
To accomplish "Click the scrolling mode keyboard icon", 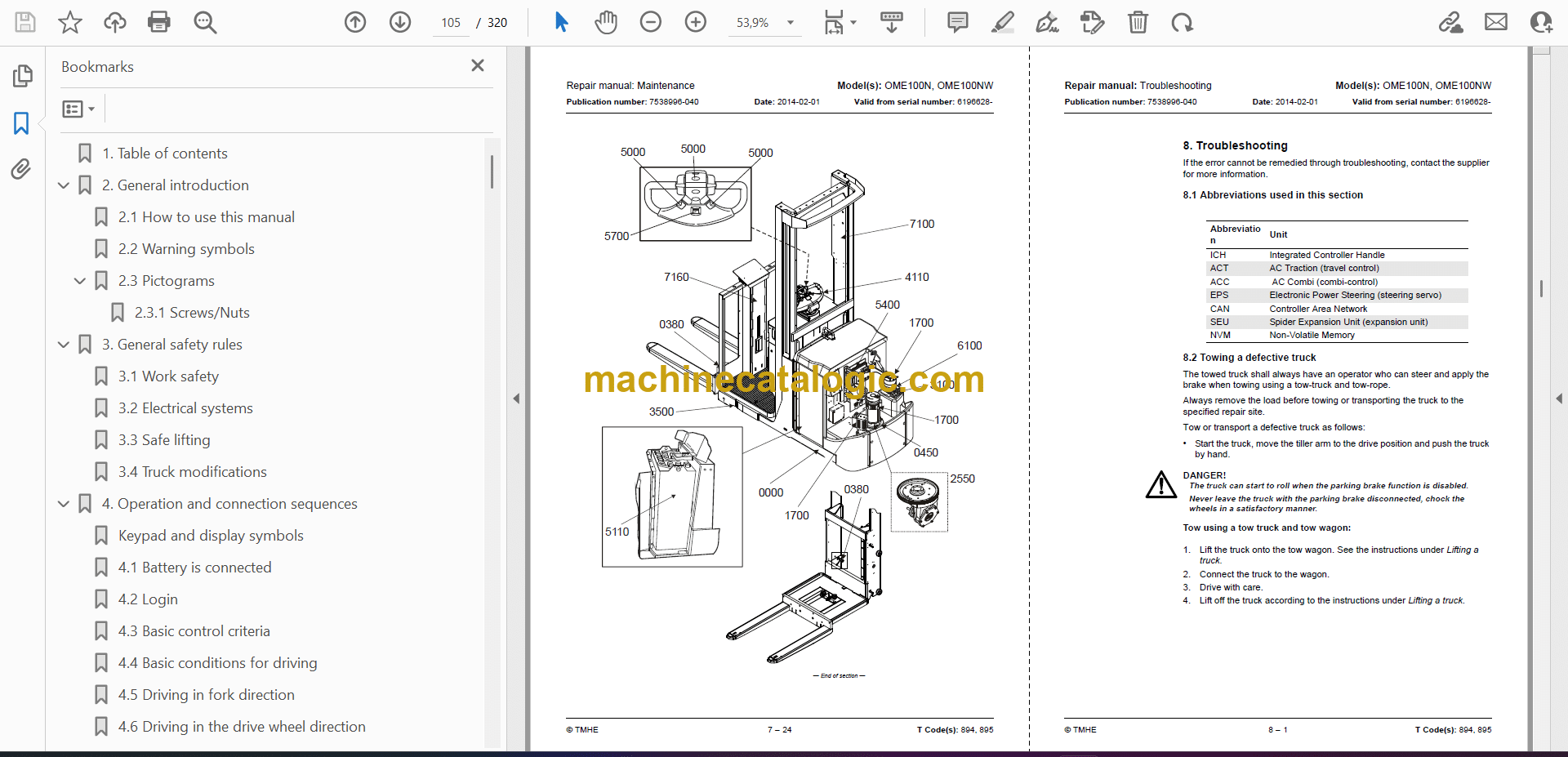I will pyautogui.click(x=891, y=22).
